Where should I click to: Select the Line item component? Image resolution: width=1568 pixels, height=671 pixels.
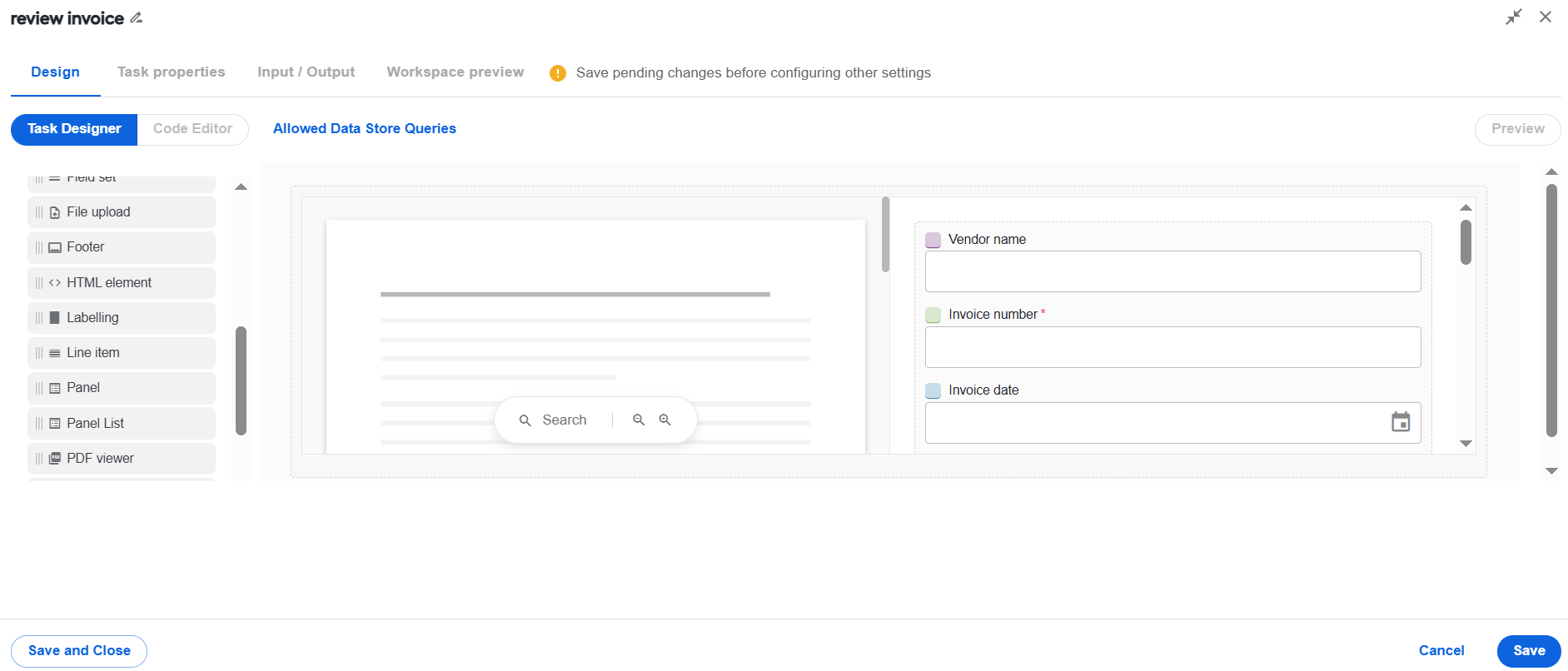(x=122, y=353)
